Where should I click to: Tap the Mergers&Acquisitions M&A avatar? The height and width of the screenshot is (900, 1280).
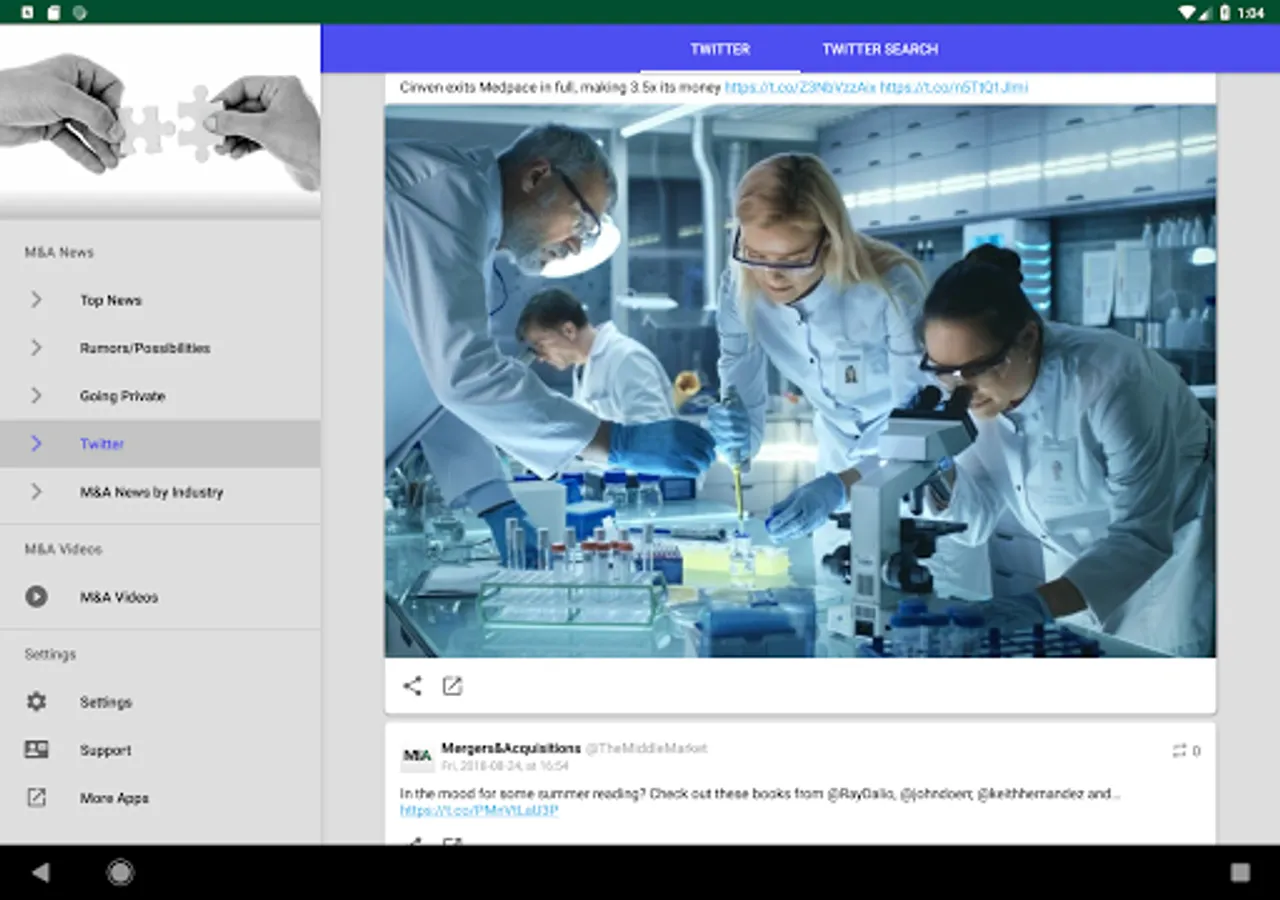click(417, 756)
